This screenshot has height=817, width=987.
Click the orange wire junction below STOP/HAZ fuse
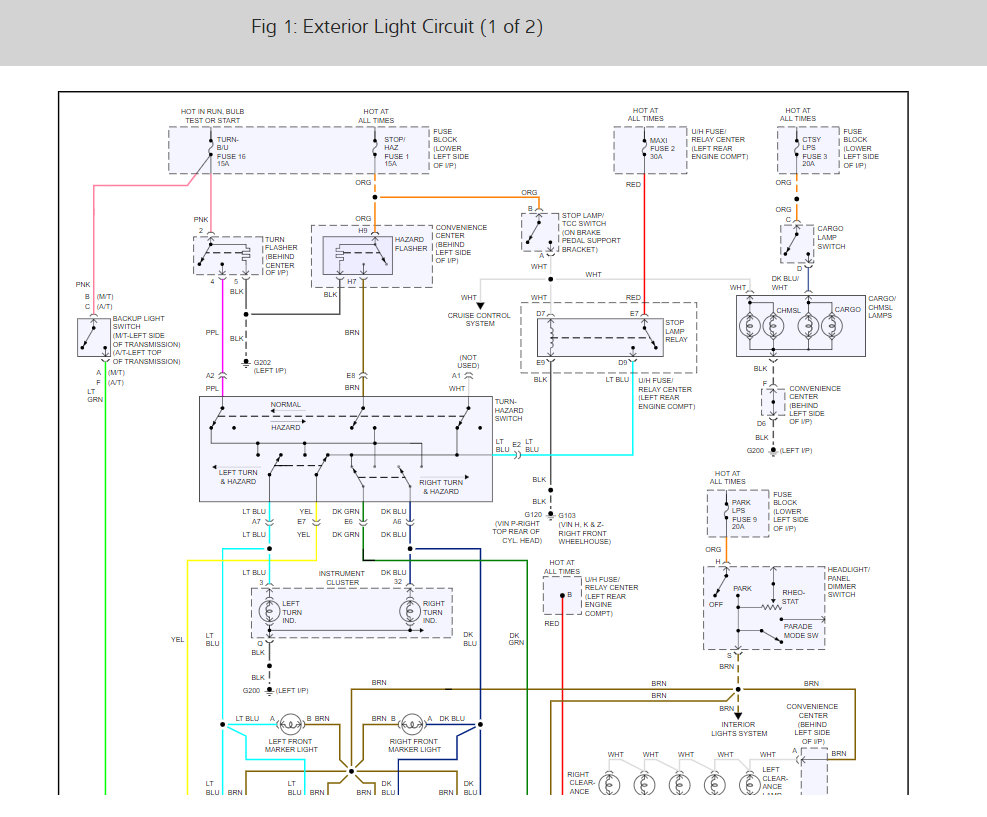375,197
